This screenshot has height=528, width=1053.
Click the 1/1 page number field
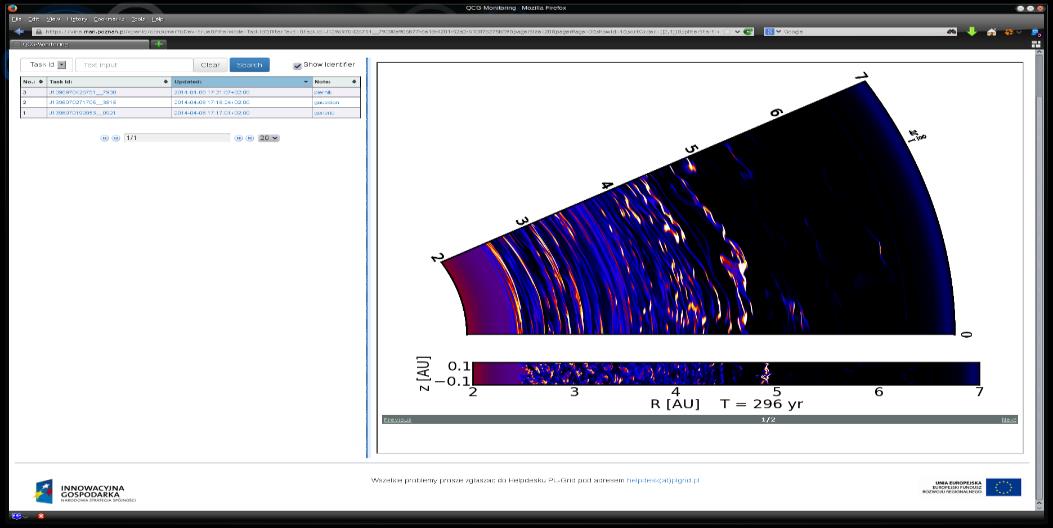coord(177,138)
